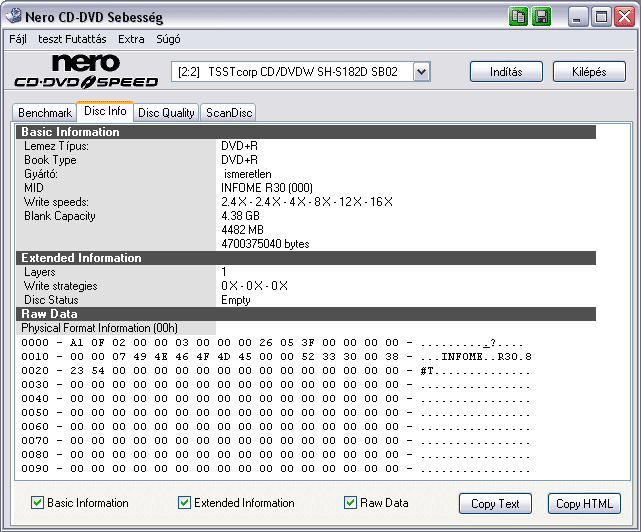Click the hex row starting with 0050
641x532 pixels.
[276, 413]
